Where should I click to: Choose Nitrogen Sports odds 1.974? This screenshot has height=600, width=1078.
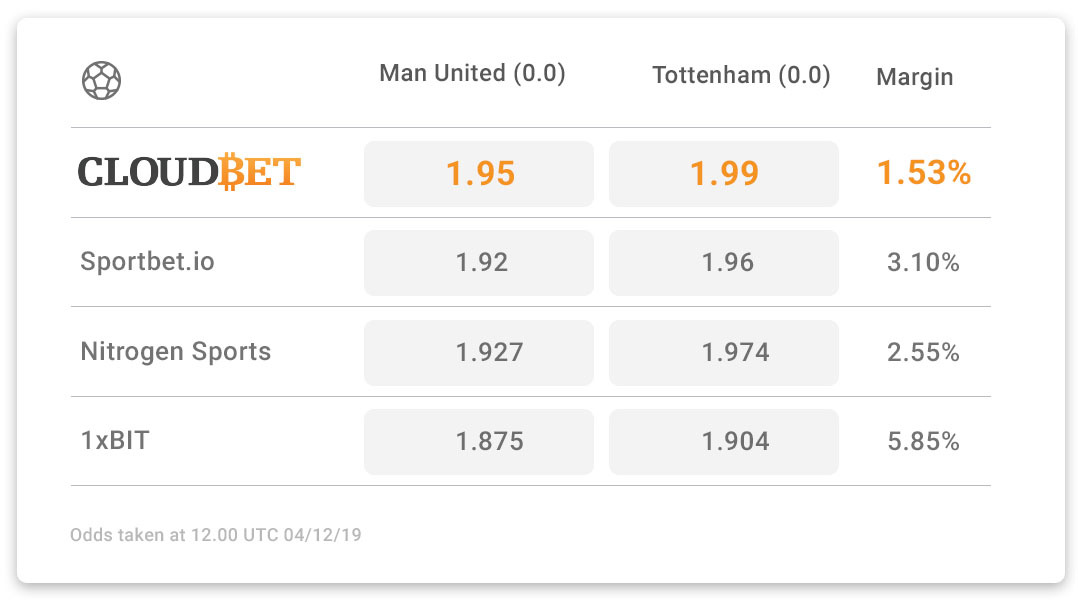724,353
